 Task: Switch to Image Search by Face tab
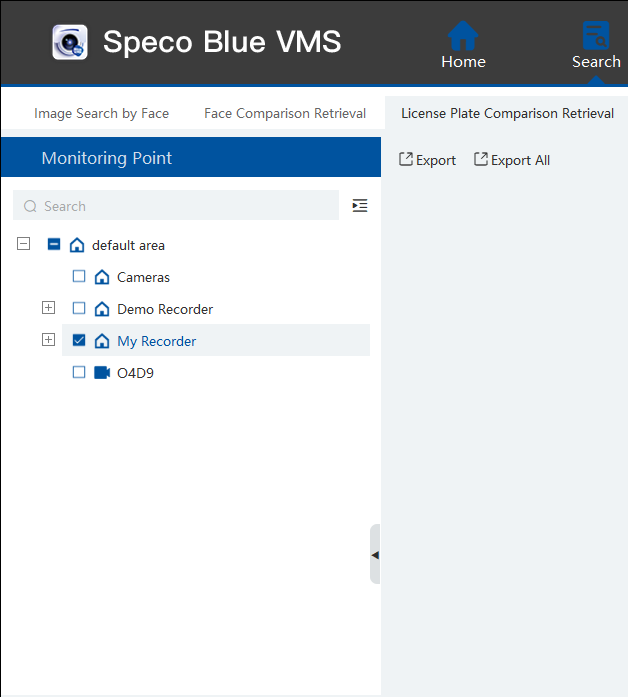pos(101,113)
